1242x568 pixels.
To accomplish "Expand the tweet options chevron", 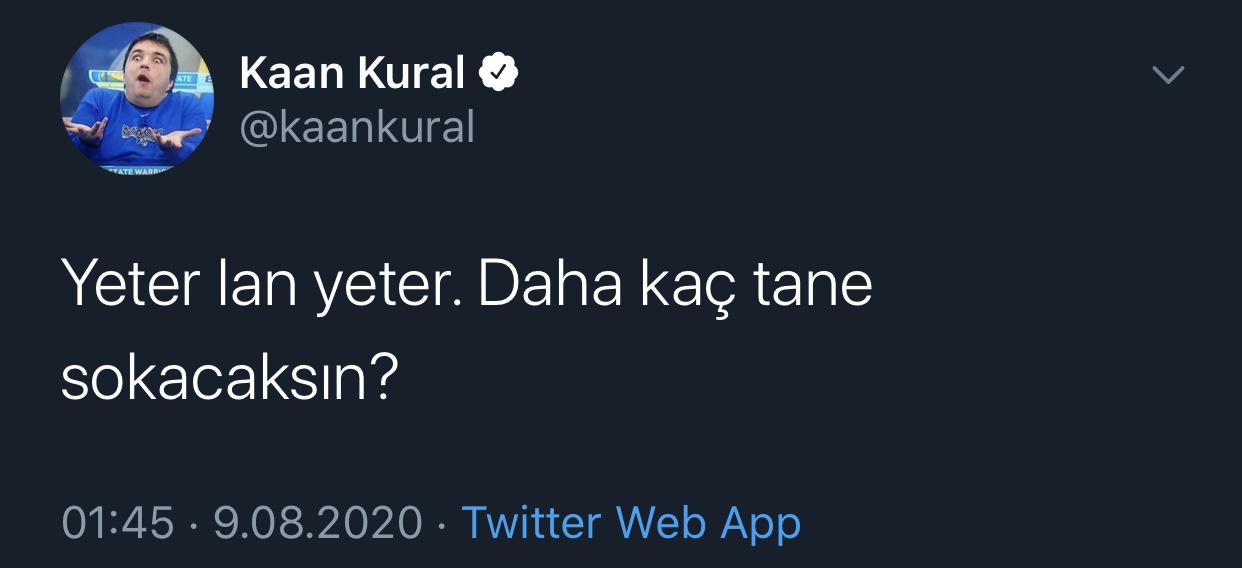I will click(x=1167, y=75).
